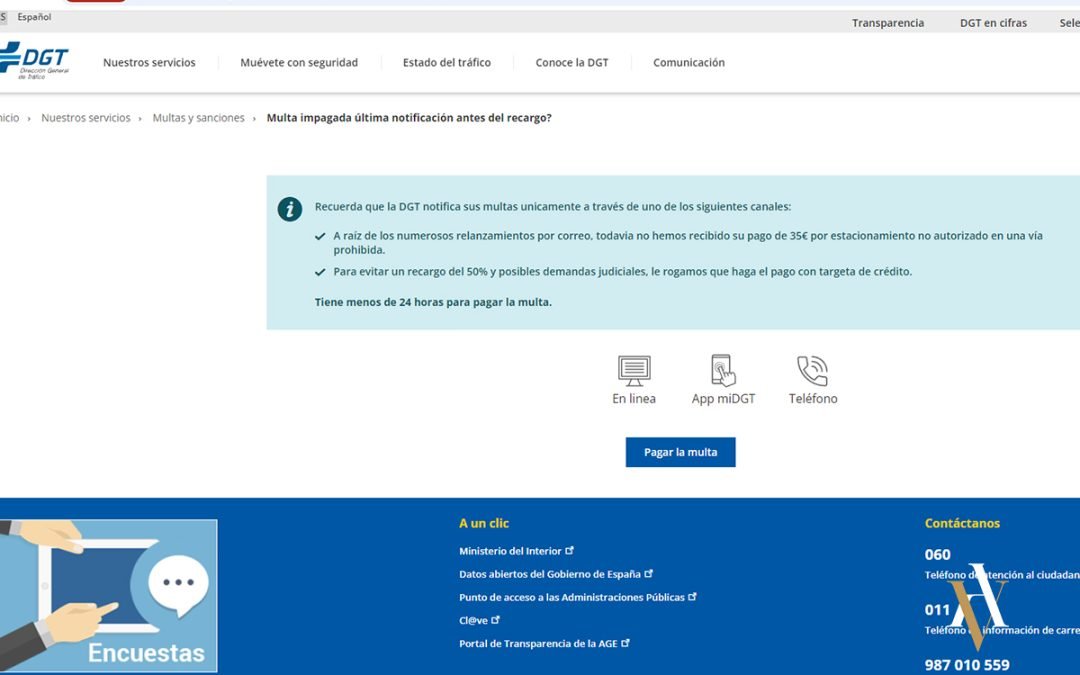Image resolution: width=1080 pixels, height=675 pixels.
Task: Open Ministerio del Interior link
Action: point(510,551)
